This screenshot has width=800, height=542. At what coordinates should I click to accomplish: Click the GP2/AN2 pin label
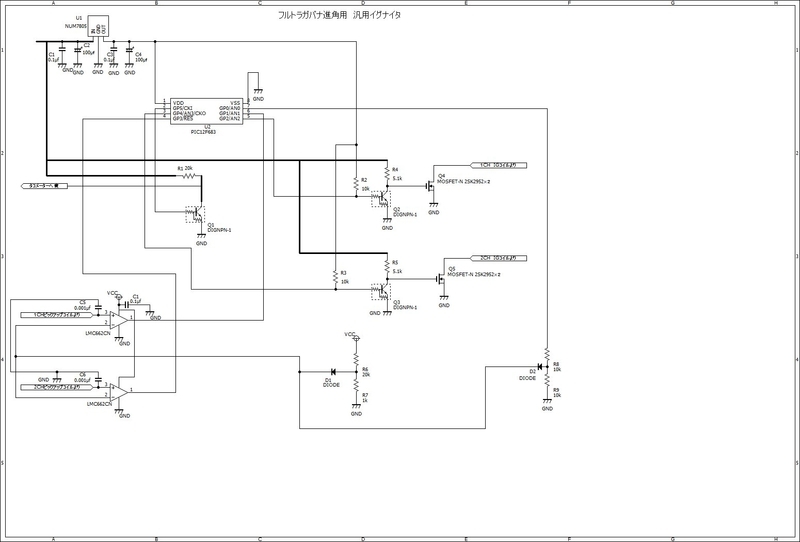tap(230, 118)
